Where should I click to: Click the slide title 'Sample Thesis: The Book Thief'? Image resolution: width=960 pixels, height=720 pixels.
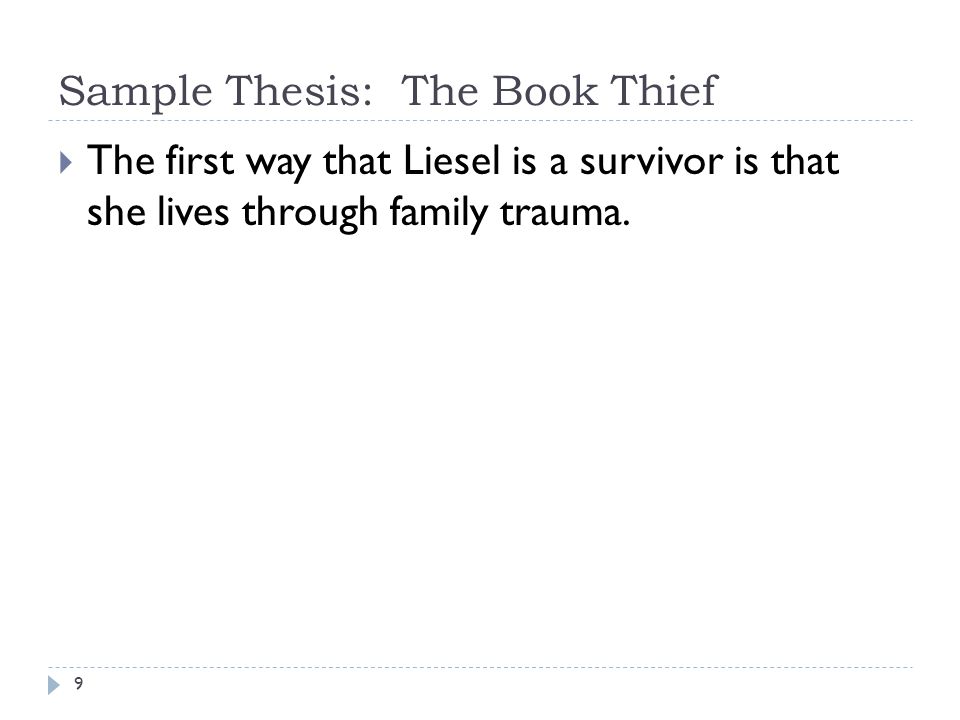tap(388, 92)
